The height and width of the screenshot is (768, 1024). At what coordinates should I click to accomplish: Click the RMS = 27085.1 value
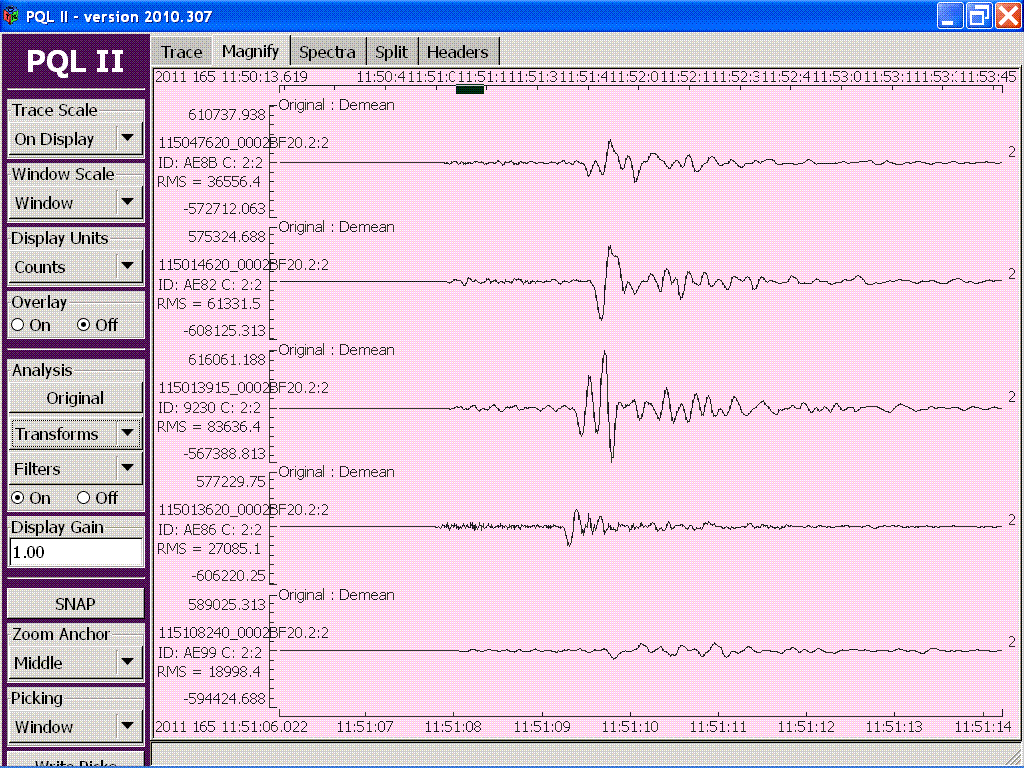[x=209, y=549]
